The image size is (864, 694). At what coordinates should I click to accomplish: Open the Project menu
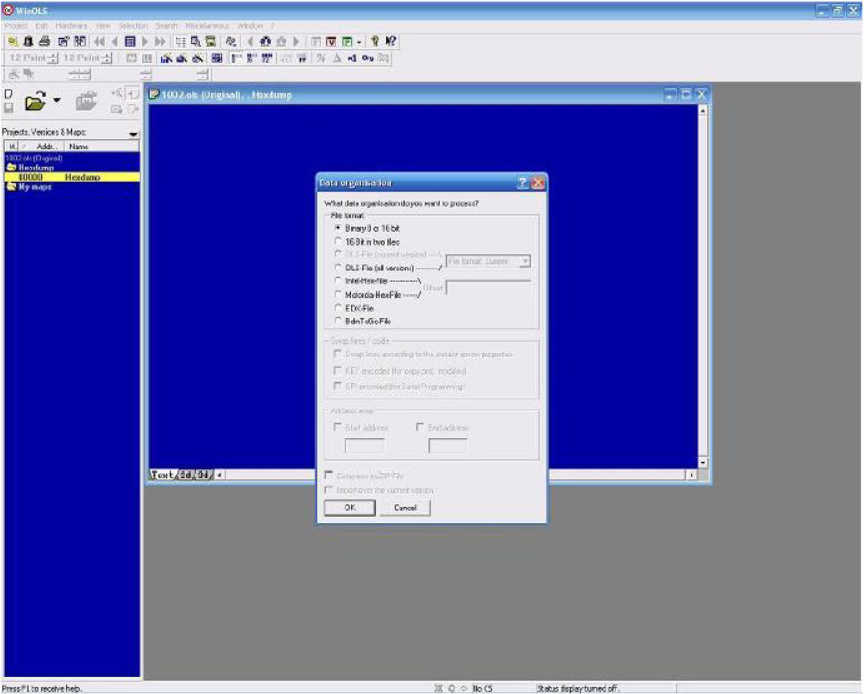[x=15, y=26]
